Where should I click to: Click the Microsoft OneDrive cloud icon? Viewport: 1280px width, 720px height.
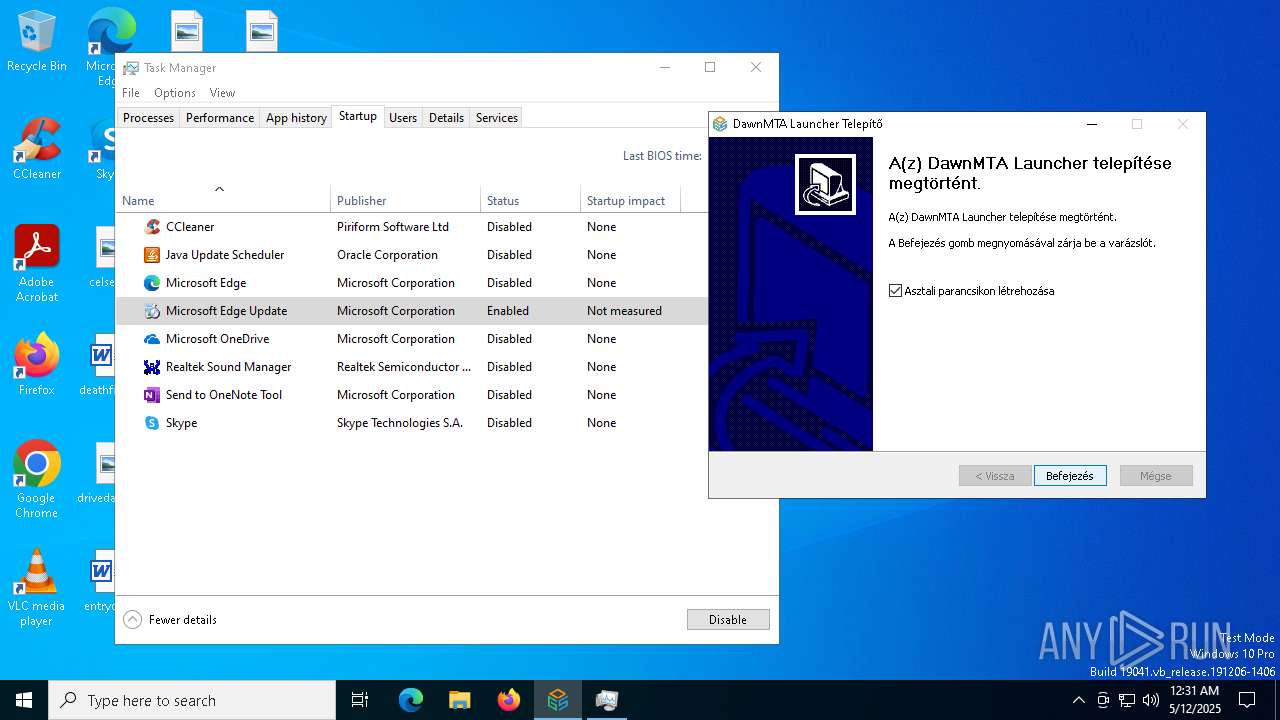[152, 339]
